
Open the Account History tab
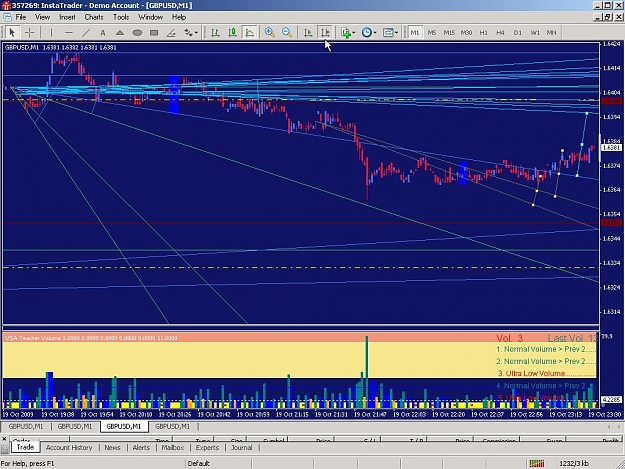point(69,447)
